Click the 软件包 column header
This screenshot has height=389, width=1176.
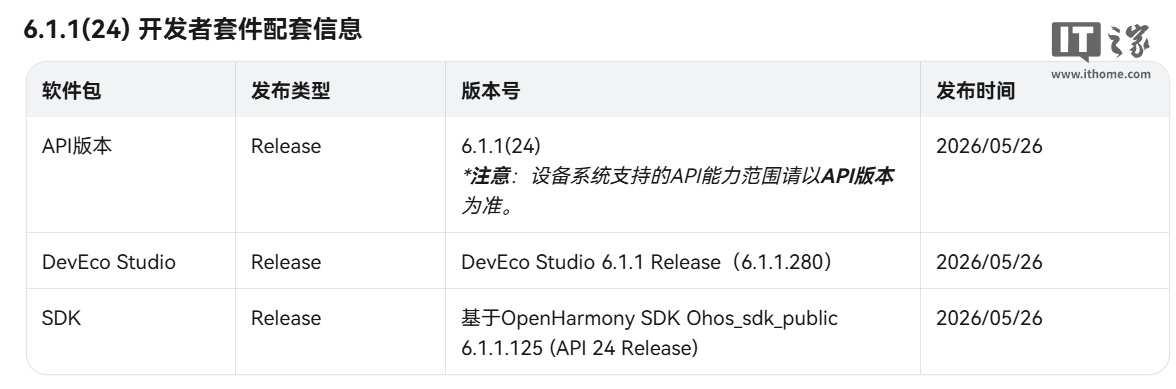click(x=71, y=91)
